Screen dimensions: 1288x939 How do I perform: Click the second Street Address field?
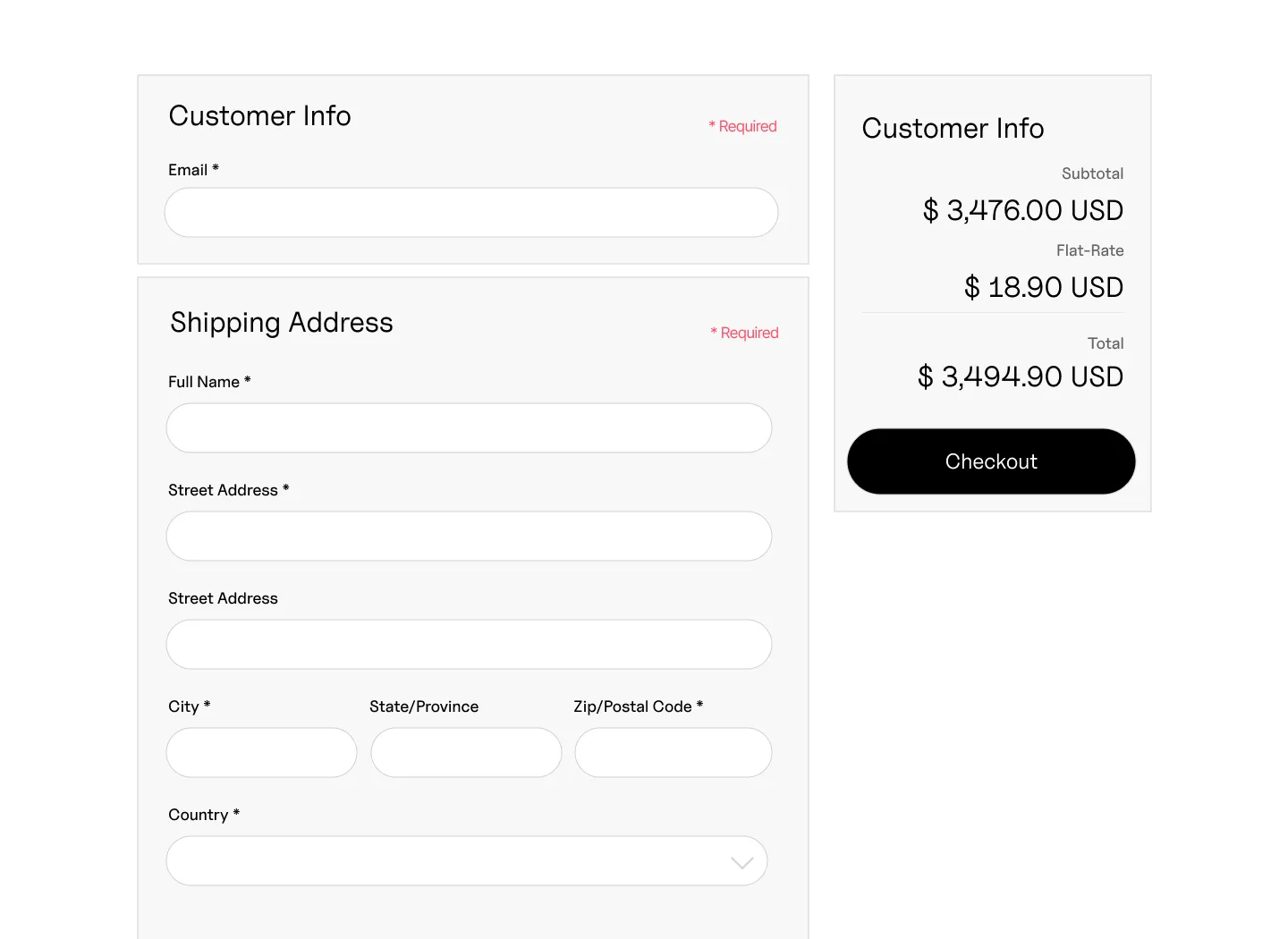click(x=469, y=644)
